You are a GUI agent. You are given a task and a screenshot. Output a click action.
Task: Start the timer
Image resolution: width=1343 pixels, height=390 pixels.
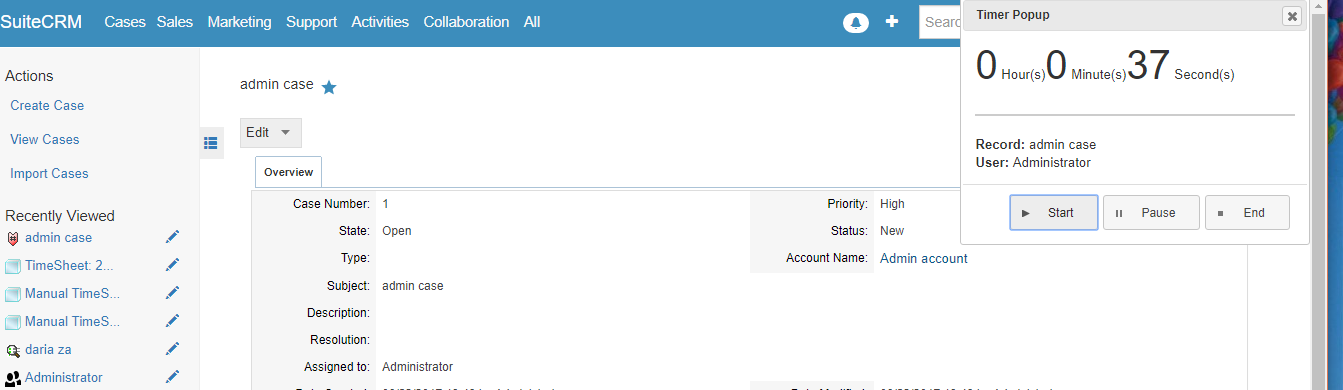tap(1054, 213)
